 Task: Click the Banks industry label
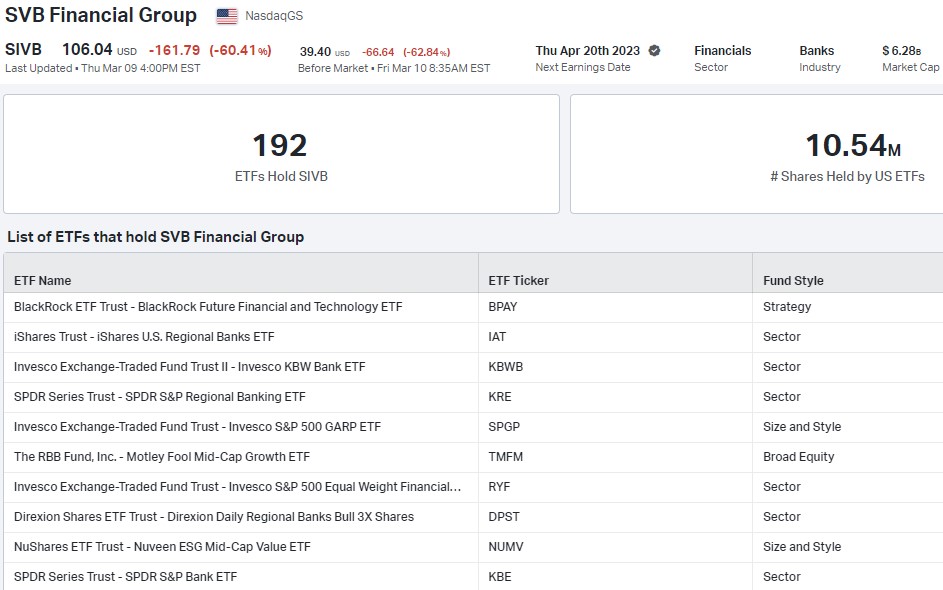pos(817,50)
